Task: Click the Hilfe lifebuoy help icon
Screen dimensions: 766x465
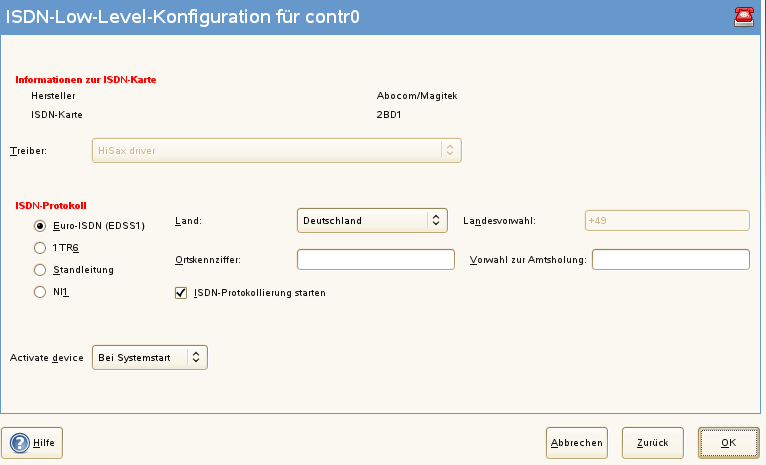Action: (21, 441)
